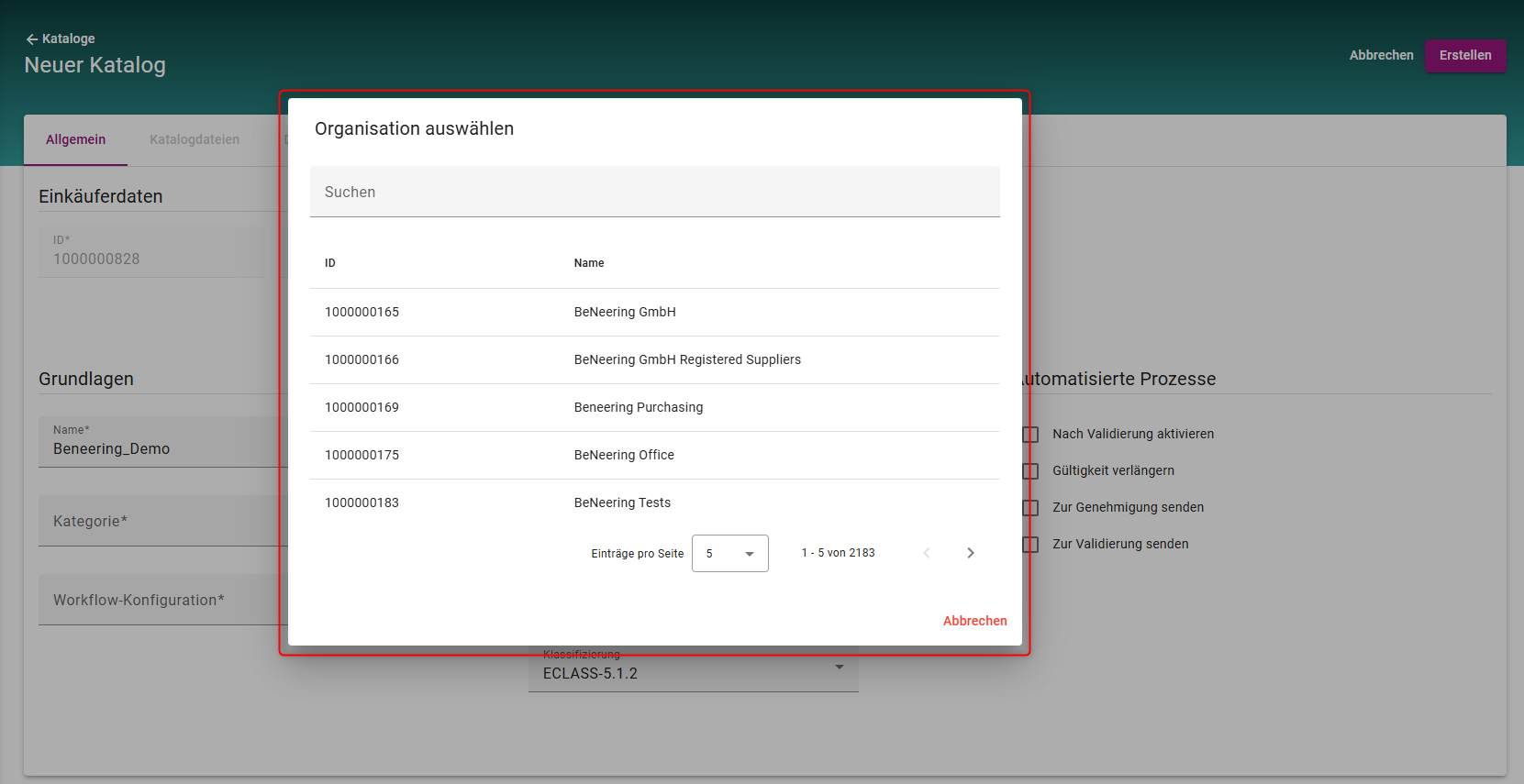1524x784 pixels.
Task: Tick the Zur Validierung senden checkbox
Action: point(1031,545)
